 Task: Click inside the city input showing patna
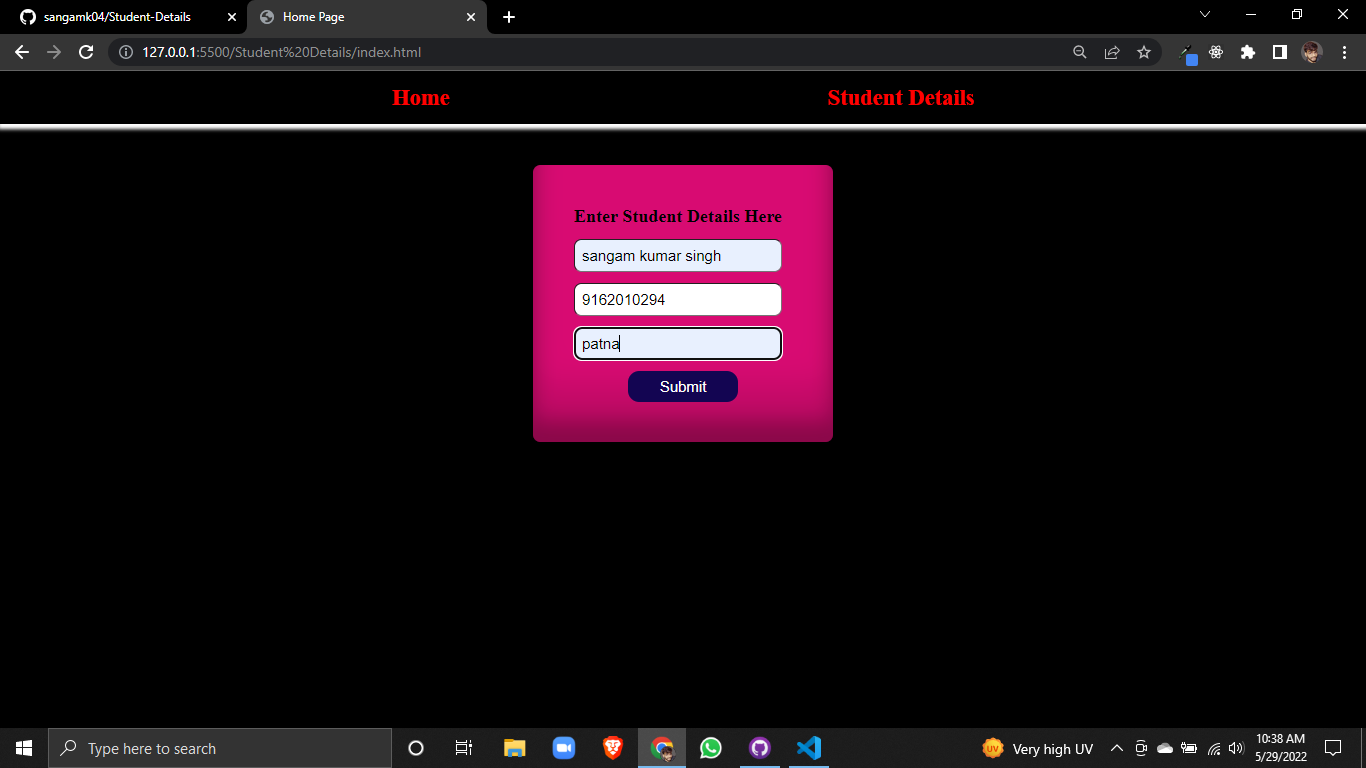click(678, 343)
